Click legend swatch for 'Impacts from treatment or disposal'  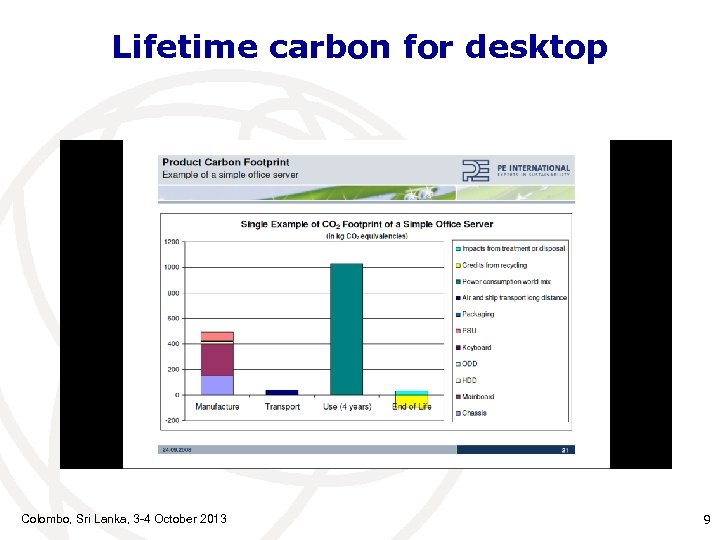pos(458,249)
